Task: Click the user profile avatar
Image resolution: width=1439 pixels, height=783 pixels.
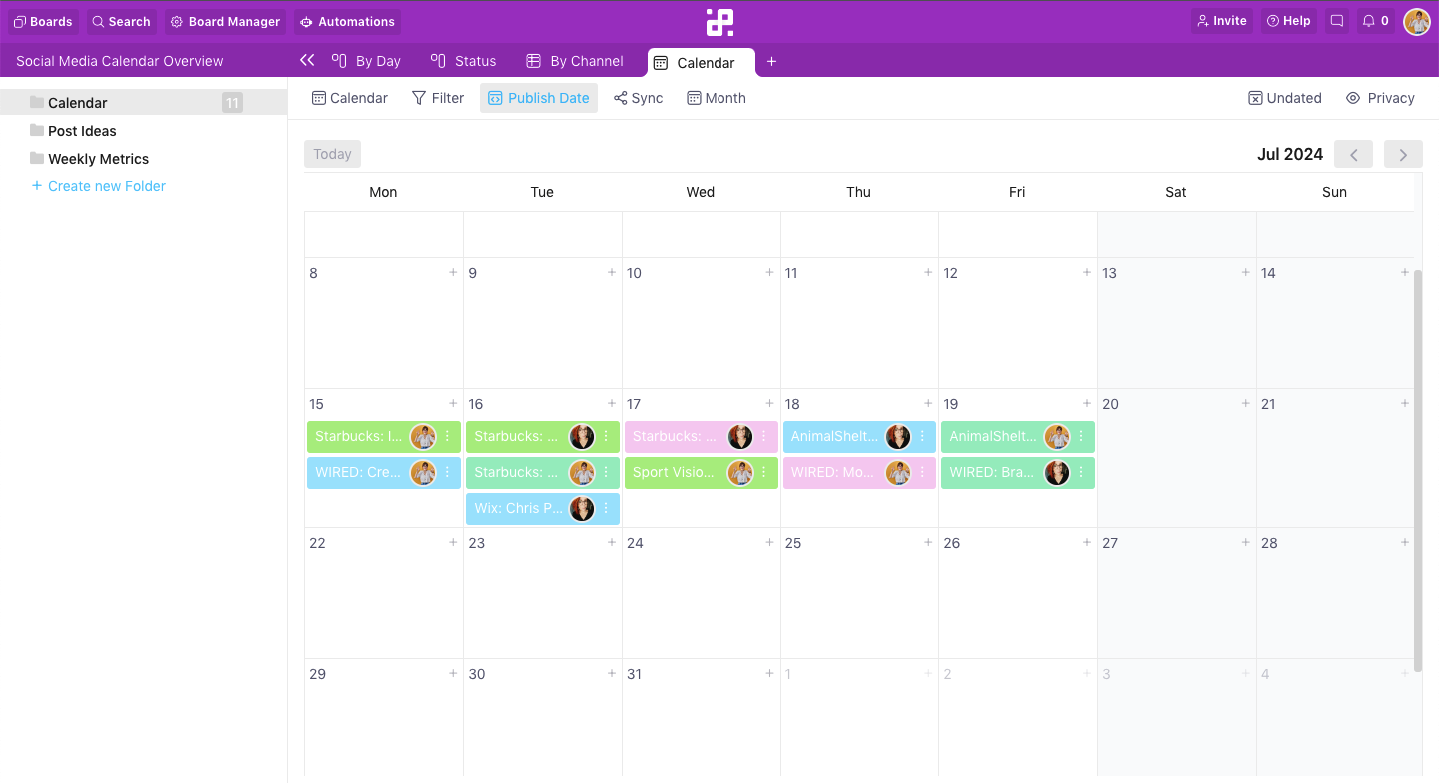Action: [x=1416, y=21]
